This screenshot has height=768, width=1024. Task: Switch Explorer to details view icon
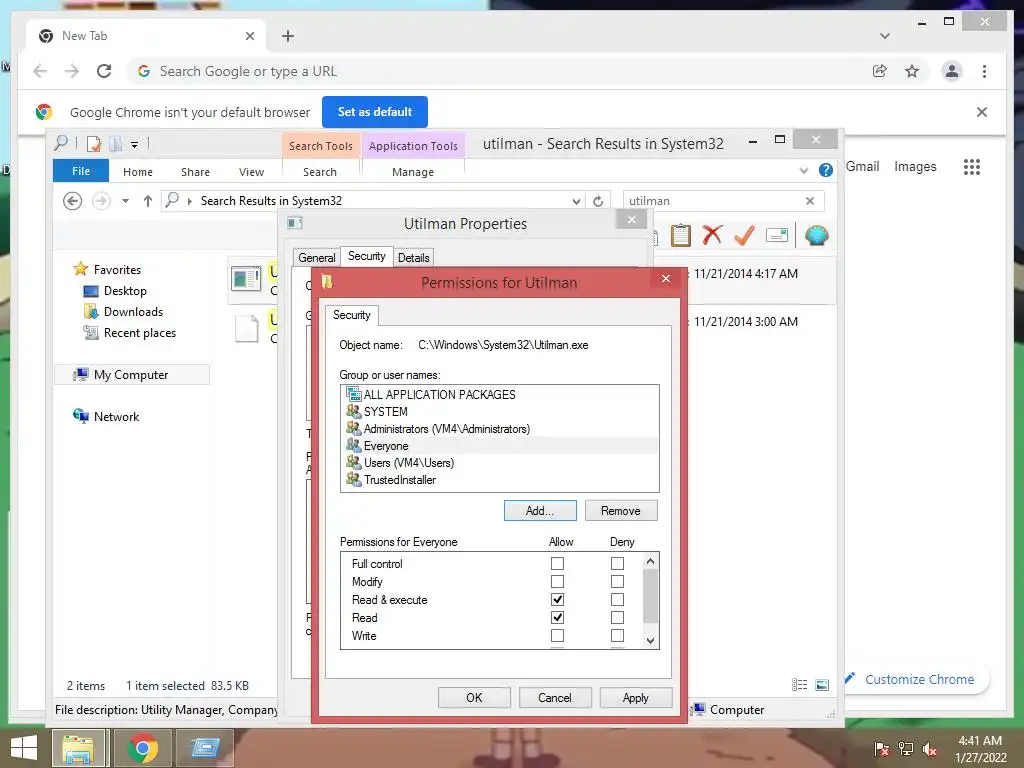click(799, 684)
